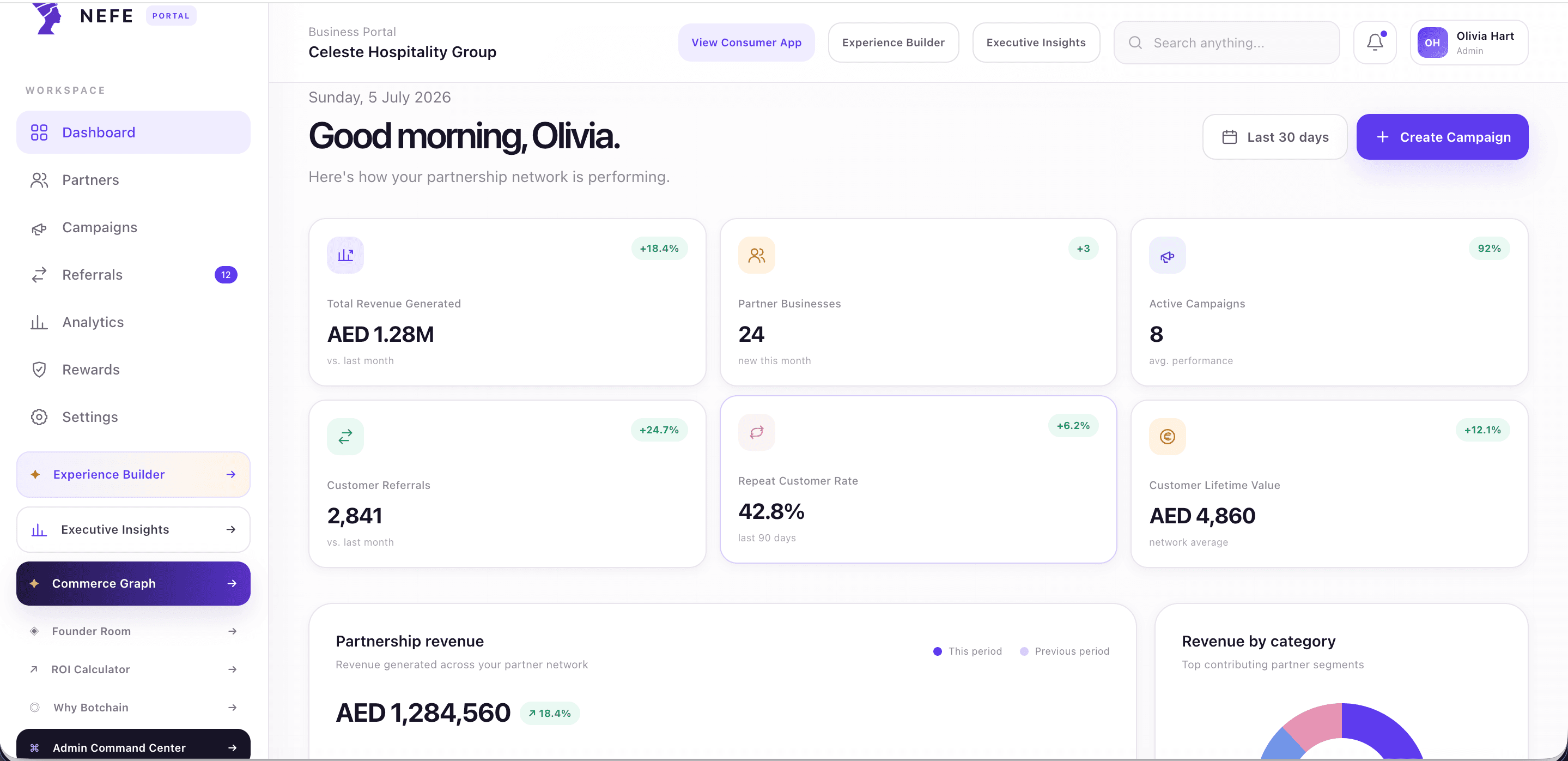Click the NEFE logo icon
Viewport: 1568px width, 761px height.
[x=47, y=19]
